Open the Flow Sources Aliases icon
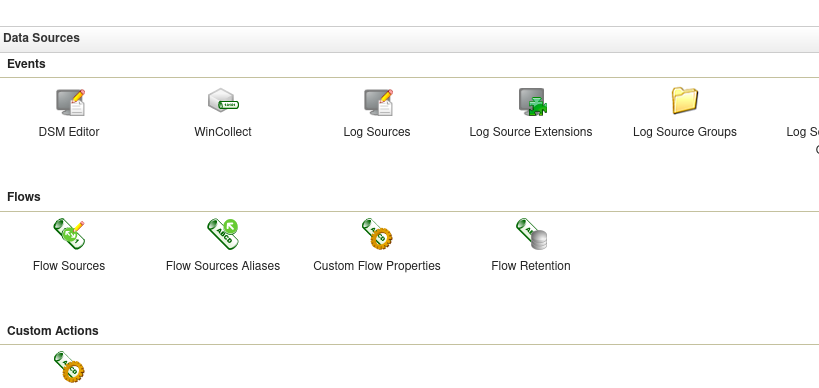 (223, 233)
